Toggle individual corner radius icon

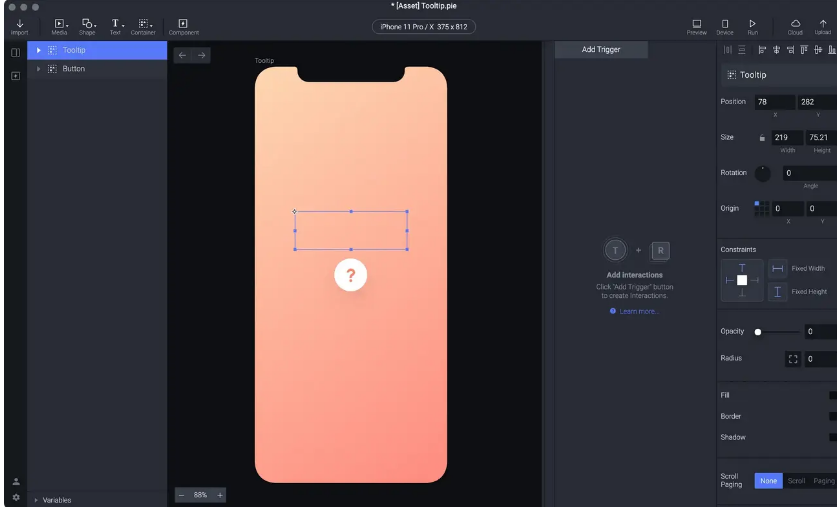click(793, 359)
